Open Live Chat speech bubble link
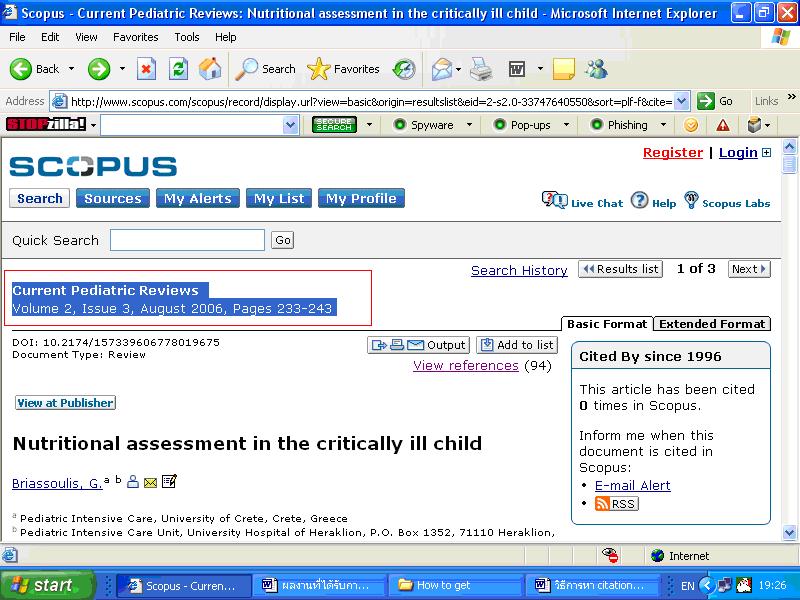The width and height of the screenshot is (800, 600). pyautogui.click(x=582, y=202)
